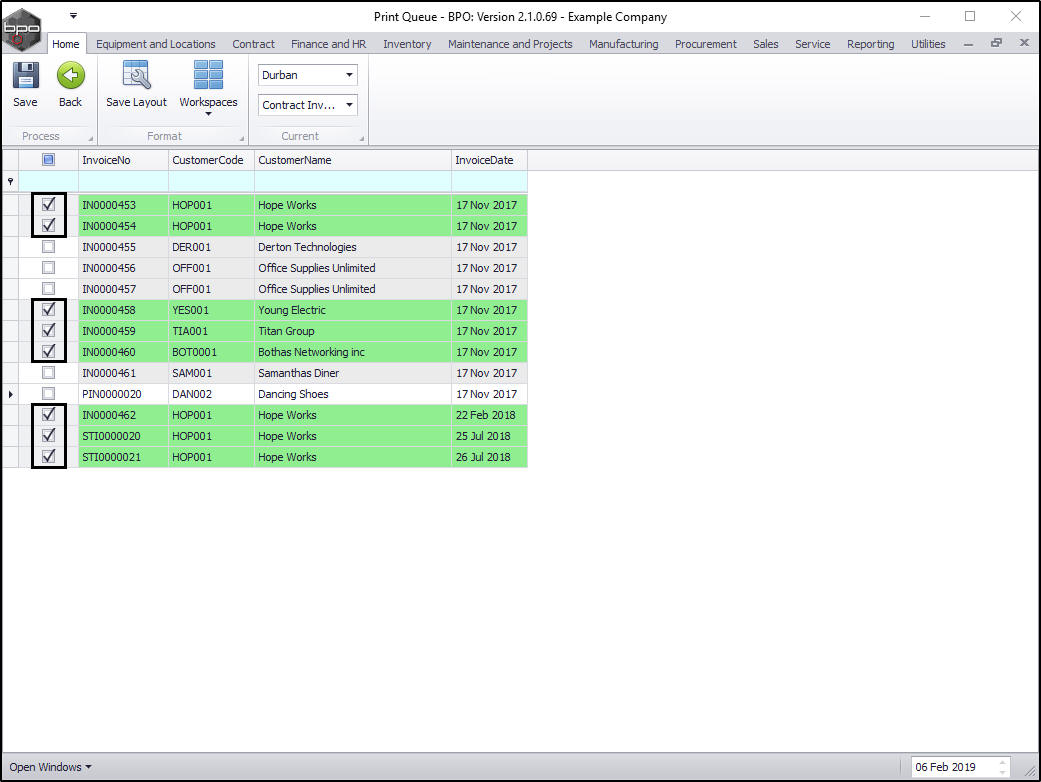Click the 06 Feb 2019 date field

point(953,767)
